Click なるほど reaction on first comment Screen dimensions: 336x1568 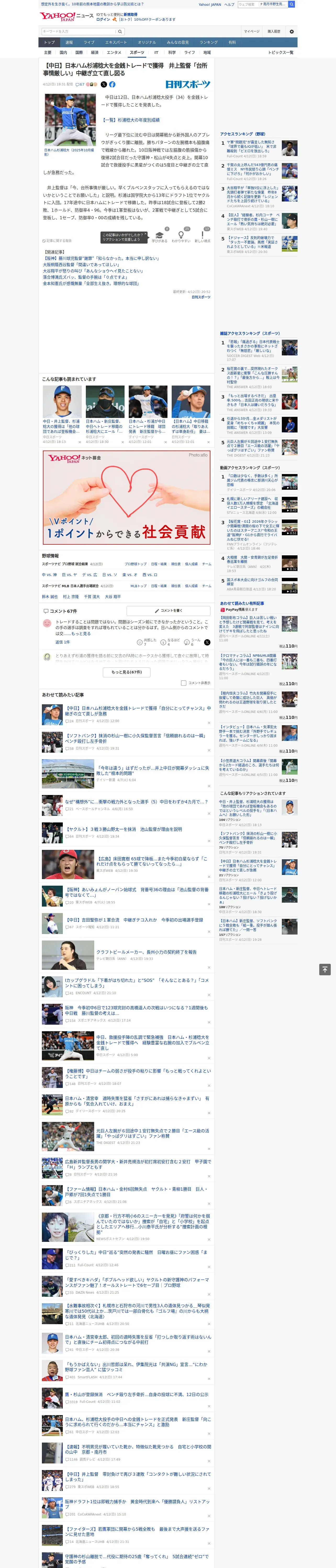[x=164, y=642]
